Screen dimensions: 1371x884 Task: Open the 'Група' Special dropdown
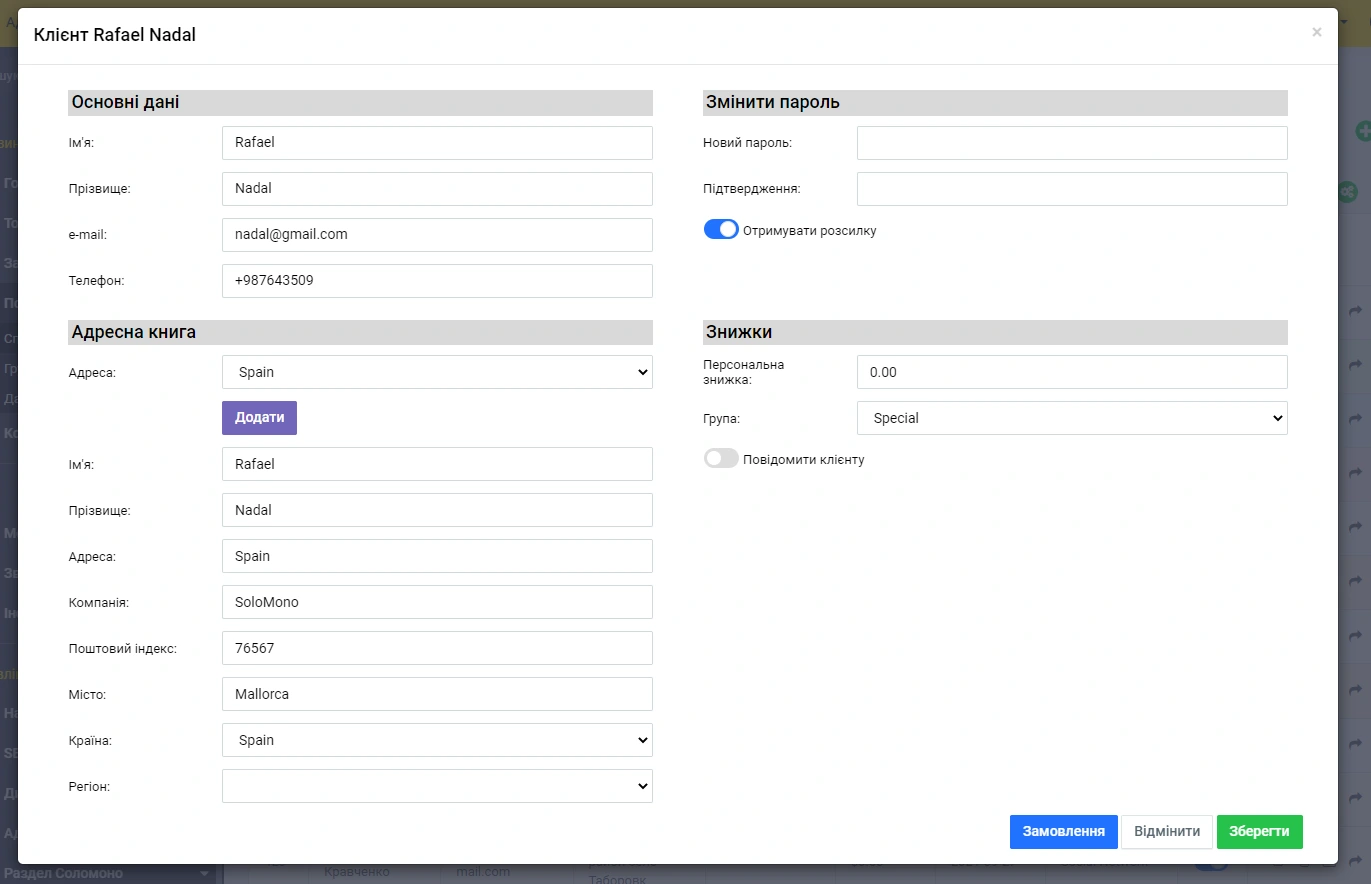click(1072, 418)
